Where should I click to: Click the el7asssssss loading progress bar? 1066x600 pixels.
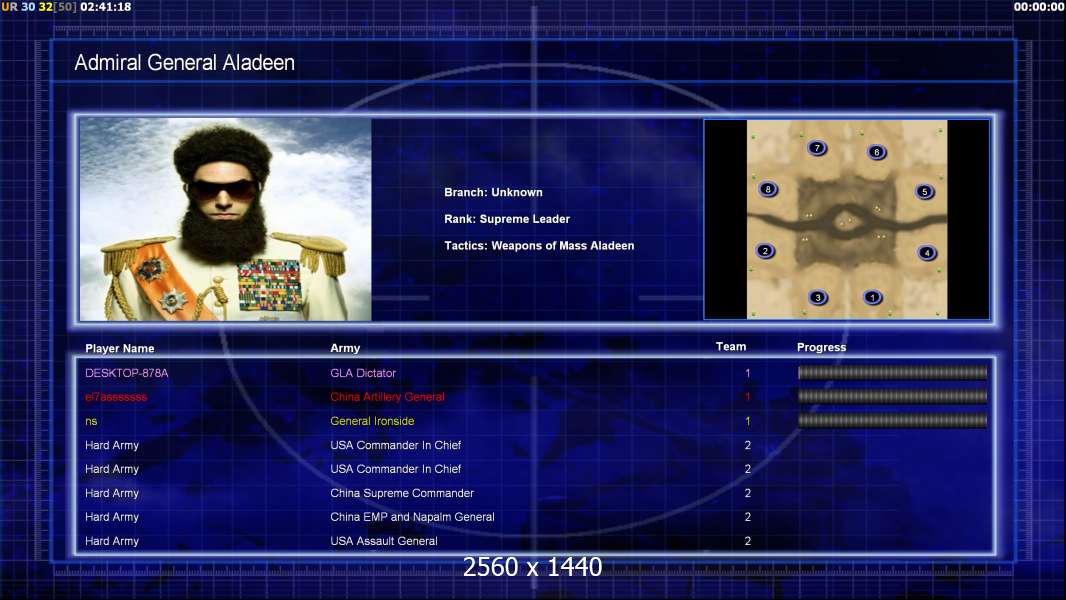pyautogui.click(x=892, y=396)
